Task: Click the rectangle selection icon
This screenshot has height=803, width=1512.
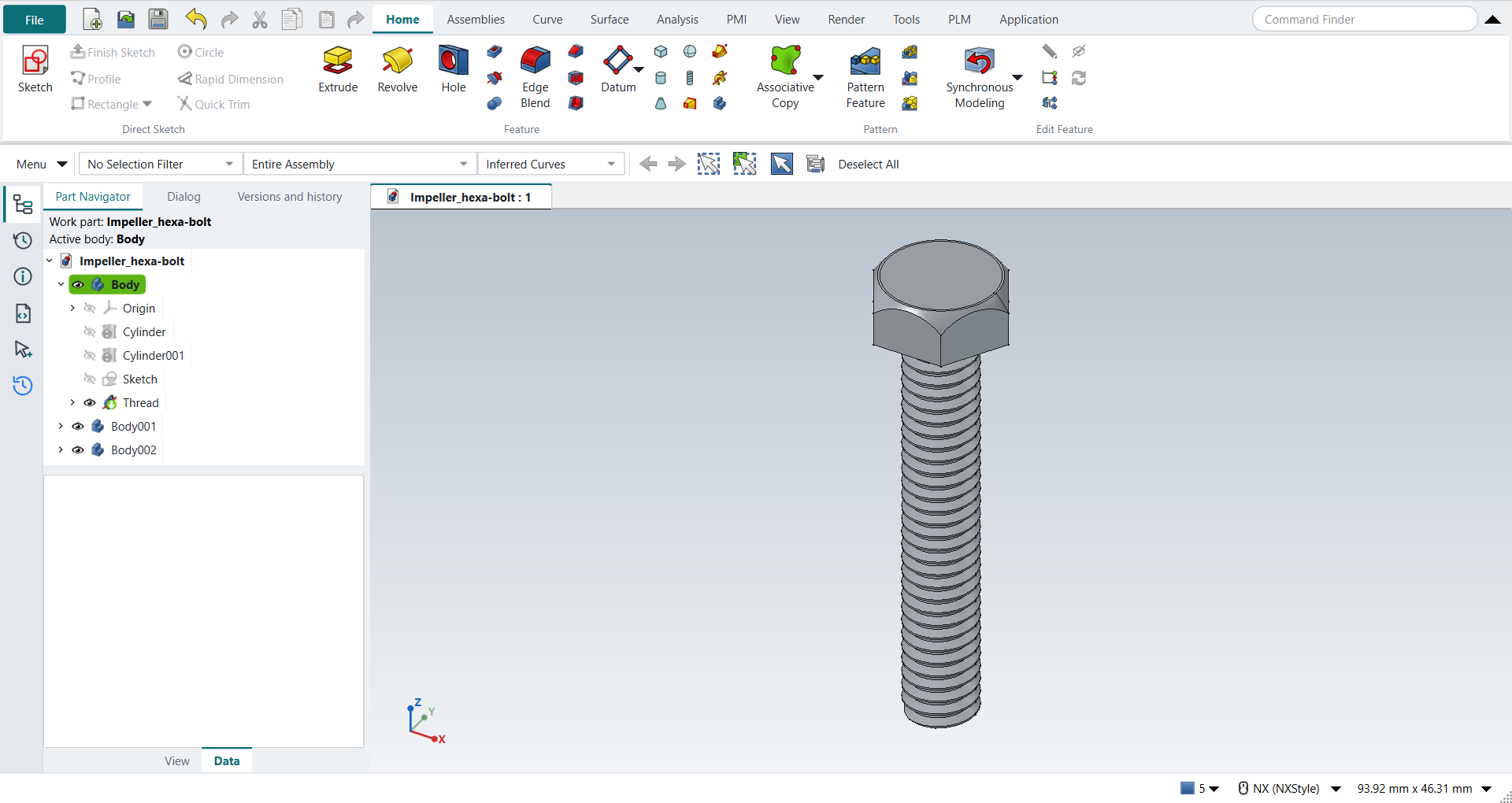Action: click(x=709, y=164)
